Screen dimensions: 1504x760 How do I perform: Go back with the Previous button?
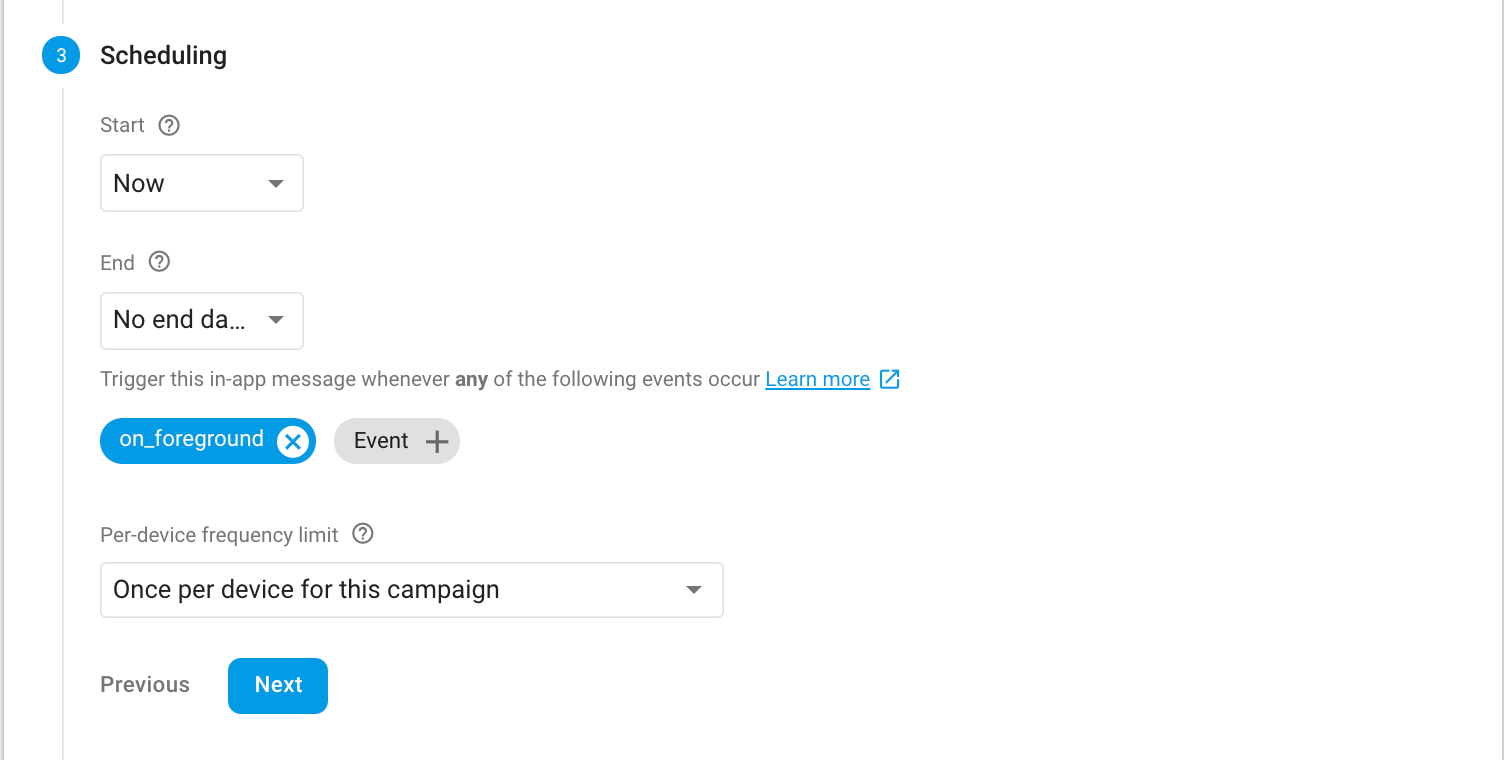(x=145, y=685)
